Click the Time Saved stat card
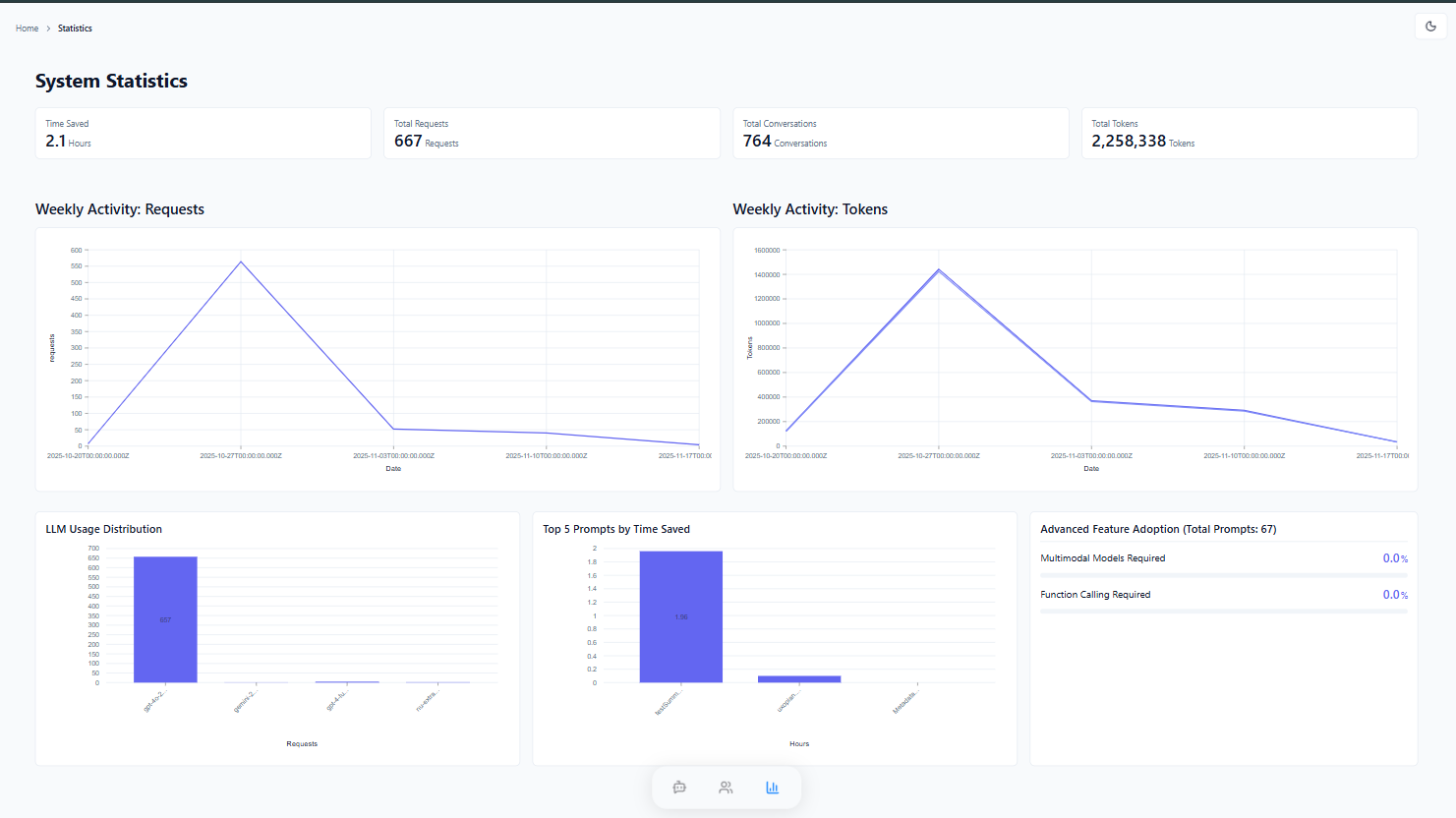The image size is (1456, 818). click(203, 133)
